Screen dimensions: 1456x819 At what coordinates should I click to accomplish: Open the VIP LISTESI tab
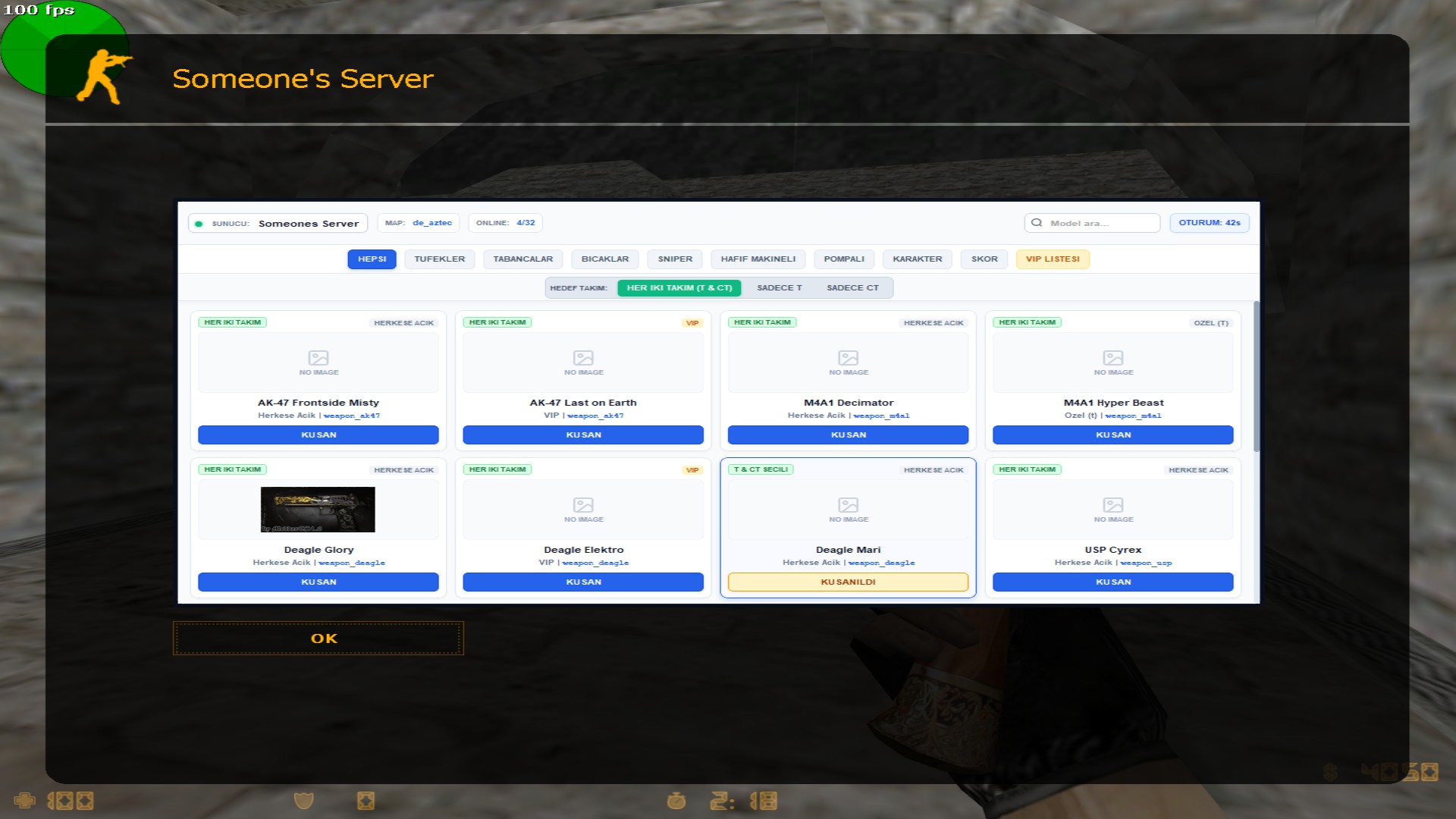click(x=1053, y=259)
